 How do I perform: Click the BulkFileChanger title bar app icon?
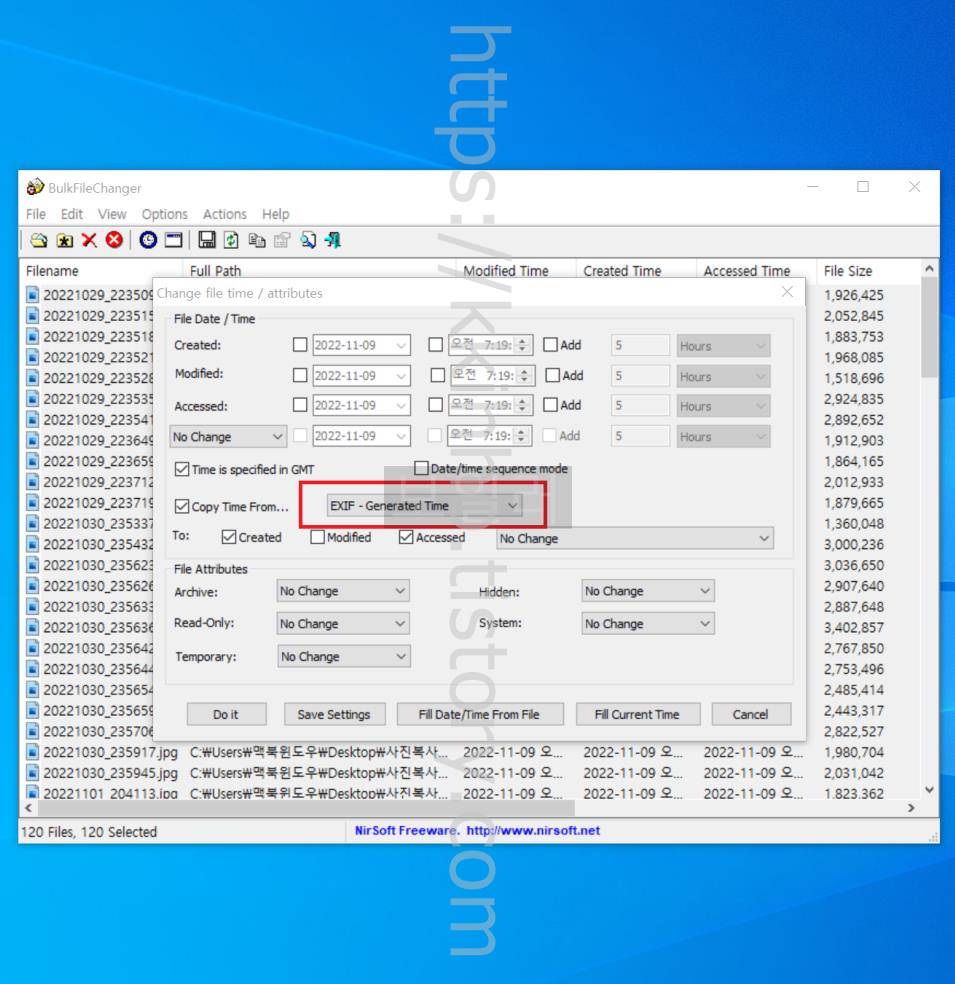pos(35,186)
